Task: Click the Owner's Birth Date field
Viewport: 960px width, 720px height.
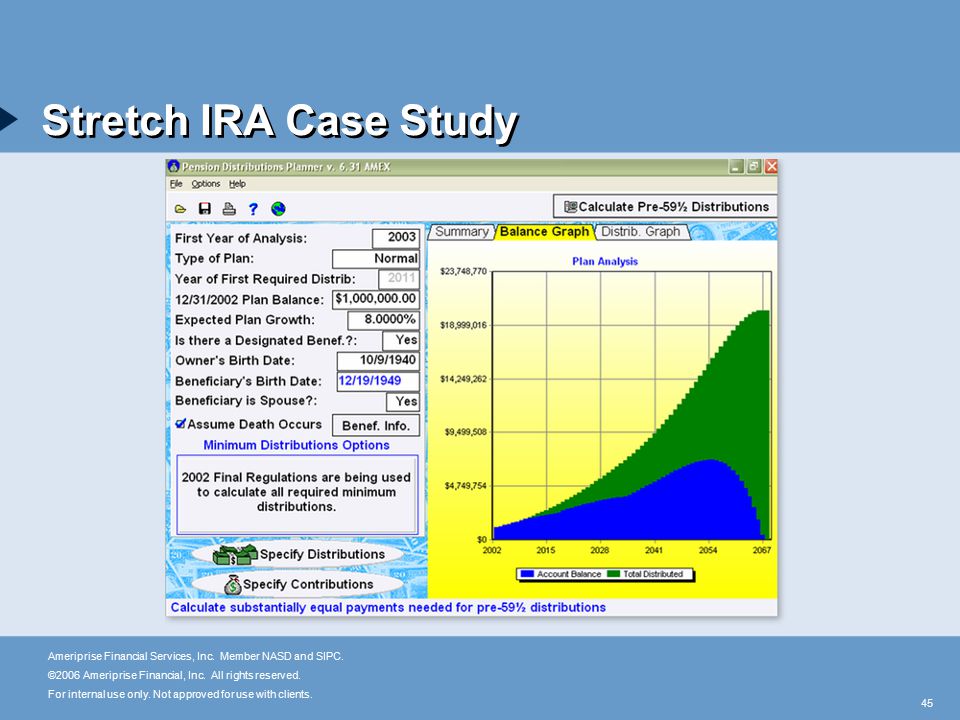Action: pos(378,361)
